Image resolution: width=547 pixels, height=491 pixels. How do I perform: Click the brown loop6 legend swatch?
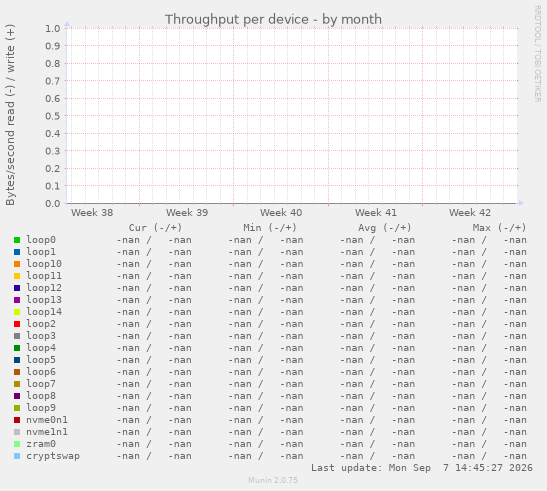click(17, 372)
